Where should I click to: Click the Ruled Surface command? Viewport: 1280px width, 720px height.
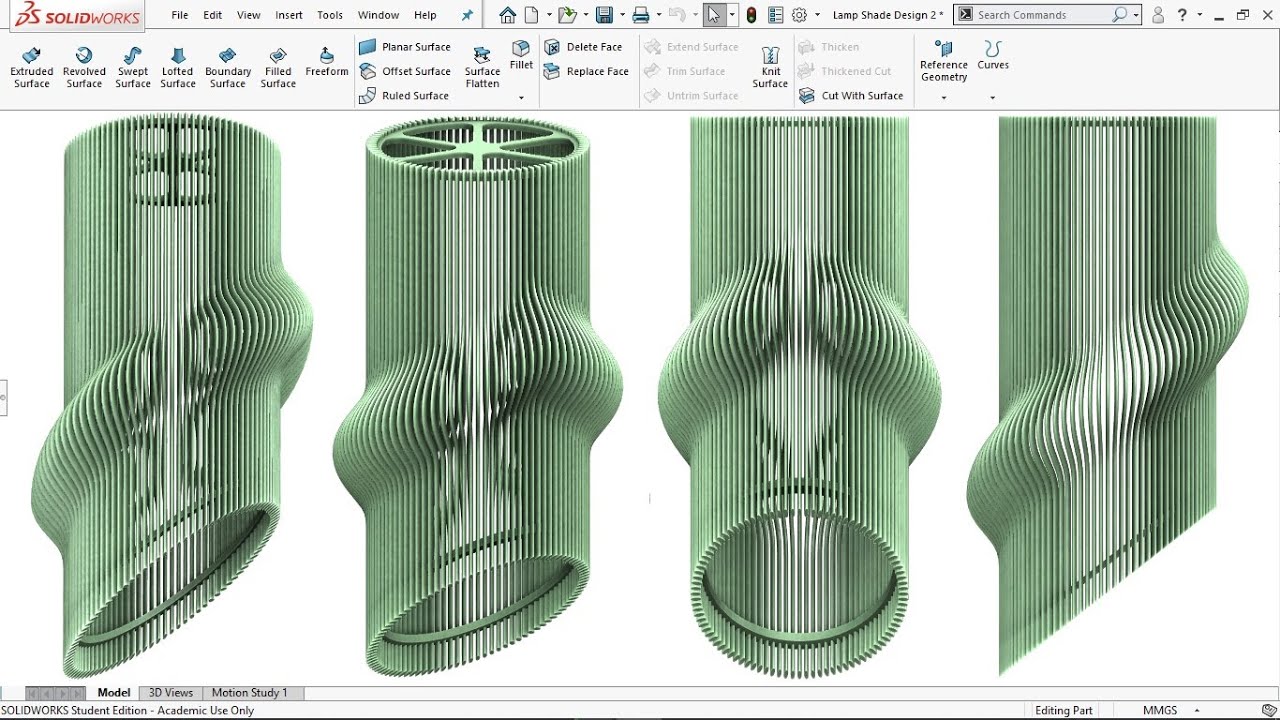404,96
